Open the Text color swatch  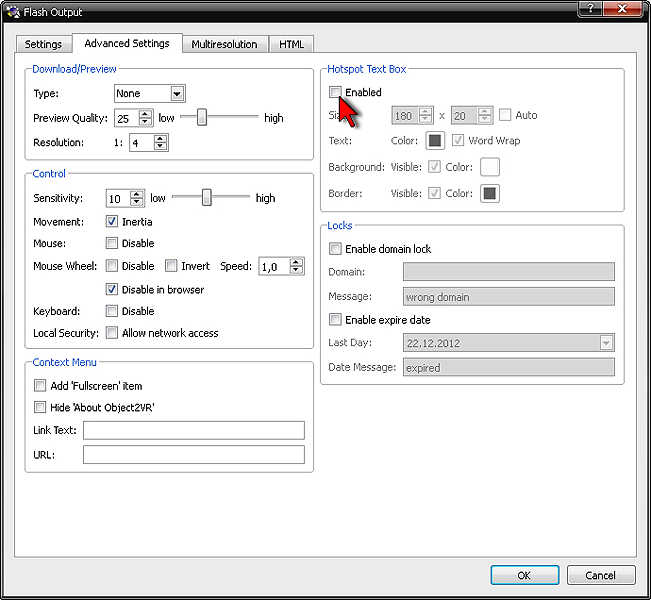[x=435, y=140]
